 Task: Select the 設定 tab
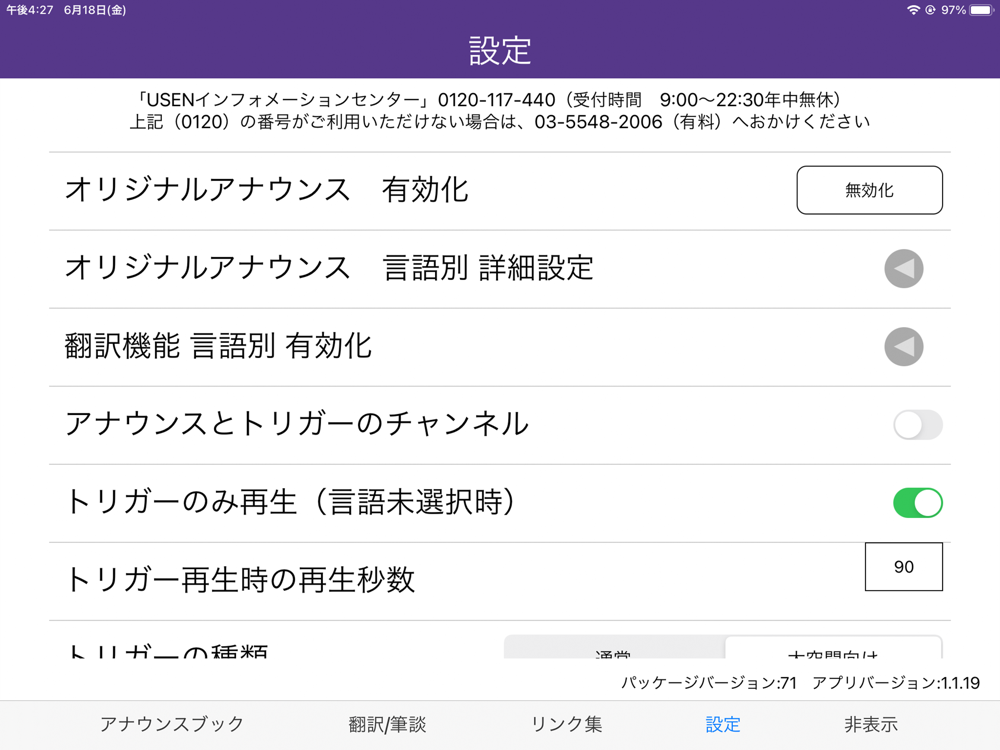click(723, 724)
